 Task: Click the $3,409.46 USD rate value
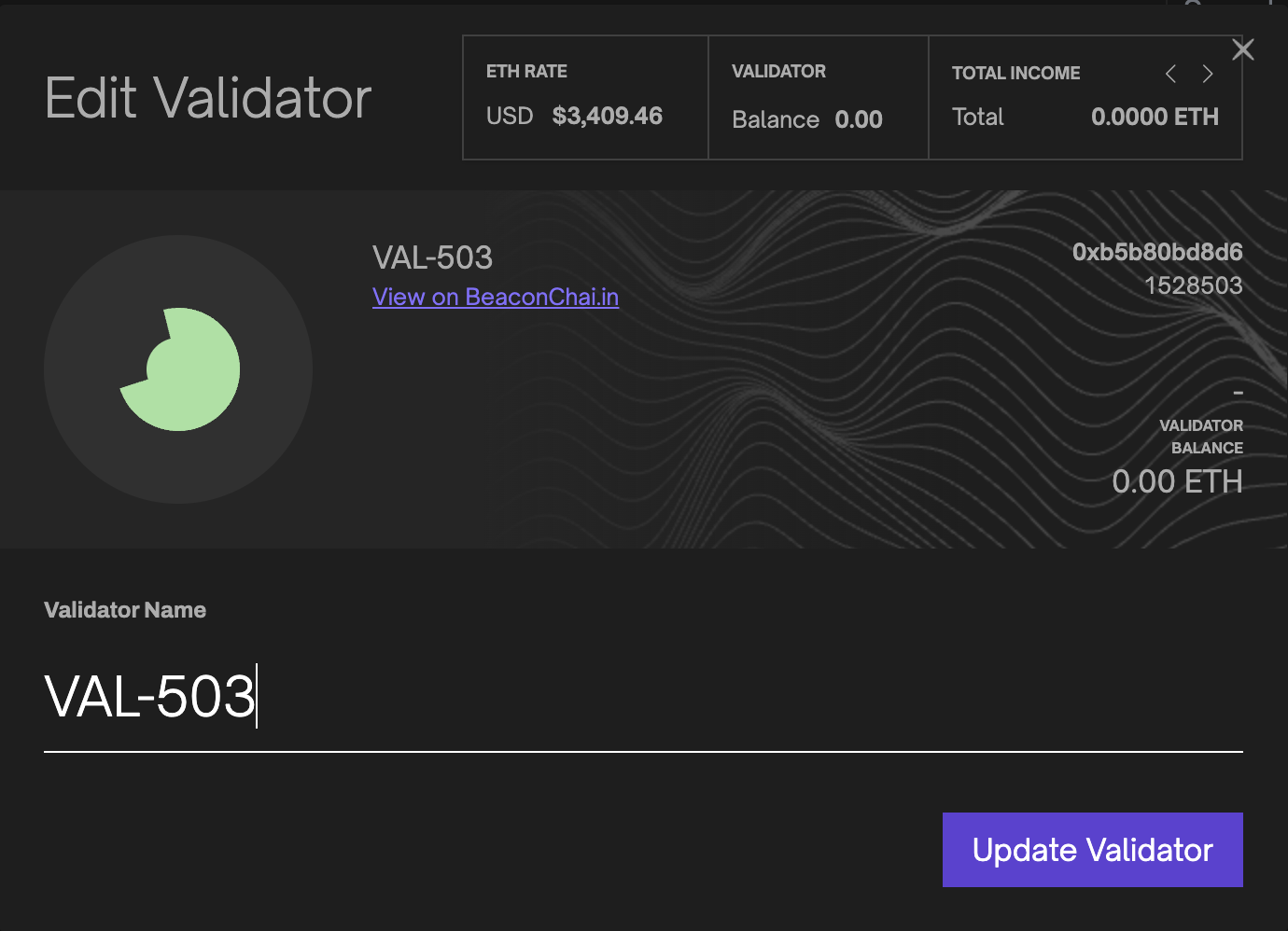[x=608, y=117]
